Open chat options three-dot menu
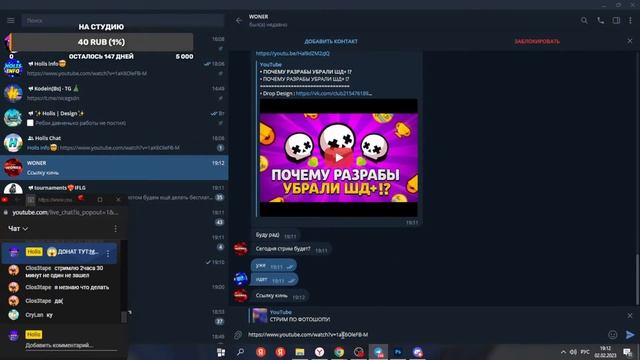Viewport: 640px width, 360px height. [x=630, y=20]
